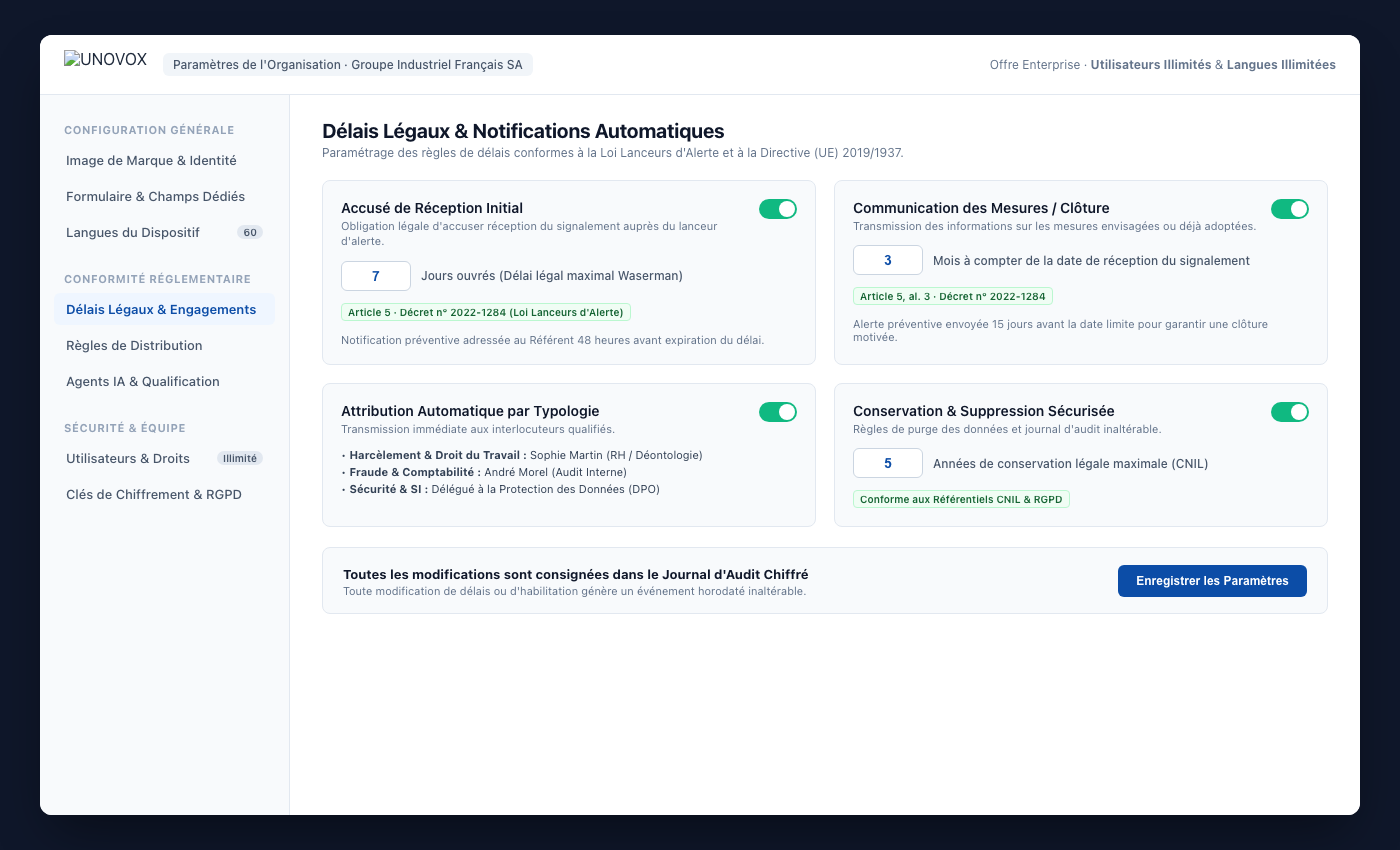Click the Accusé de Réception Initial card title

pyautogui.click(x=432, y=209)
